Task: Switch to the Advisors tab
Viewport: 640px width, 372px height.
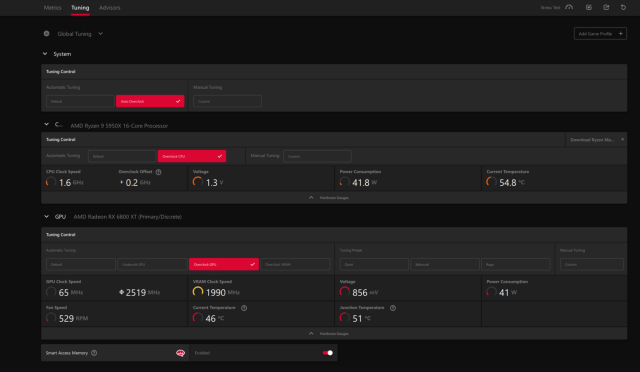Action: click(x=110, y=7)
